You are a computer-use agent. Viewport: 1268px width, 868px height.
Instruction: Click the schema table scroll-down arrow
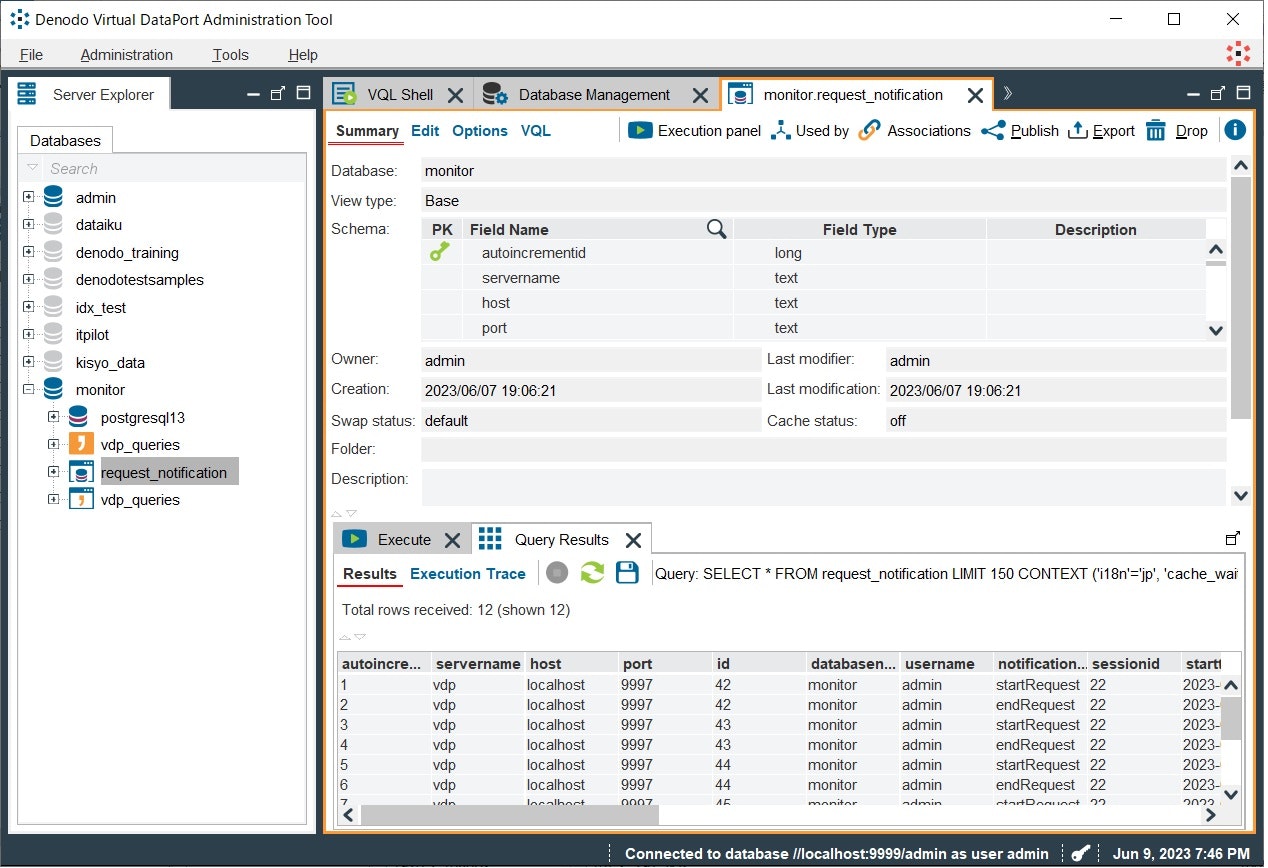tap(1216, 330)
